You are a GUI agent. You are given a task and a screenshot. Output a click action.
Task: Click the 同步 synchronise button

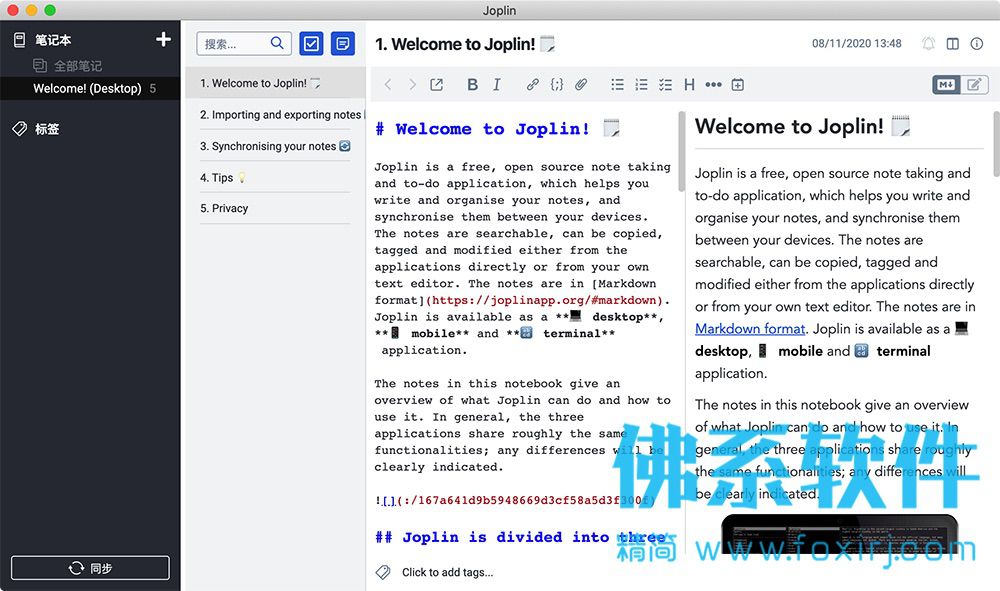(91, 568)
